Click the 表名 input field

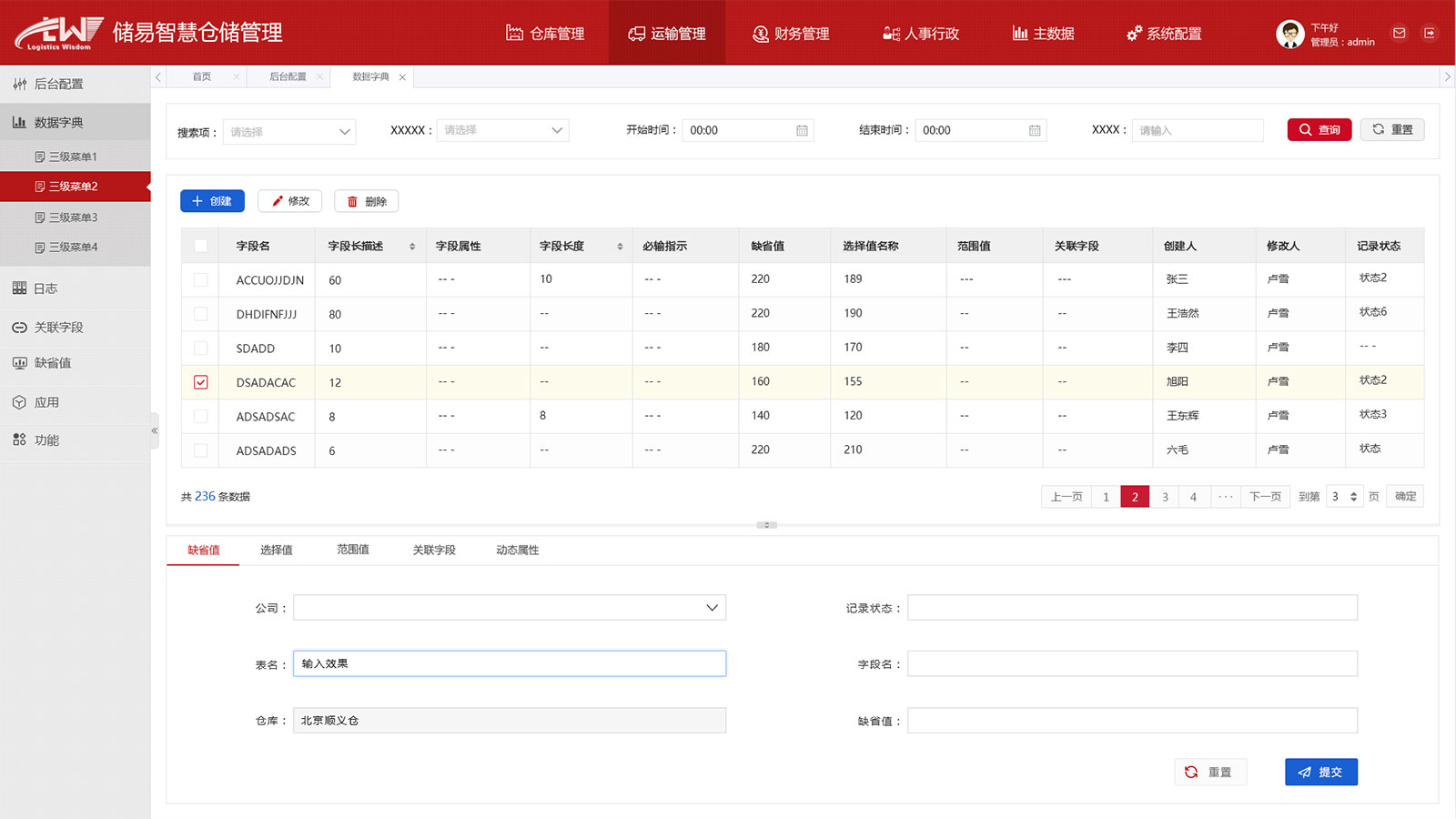pyautogui.click(x=510, y=663)
